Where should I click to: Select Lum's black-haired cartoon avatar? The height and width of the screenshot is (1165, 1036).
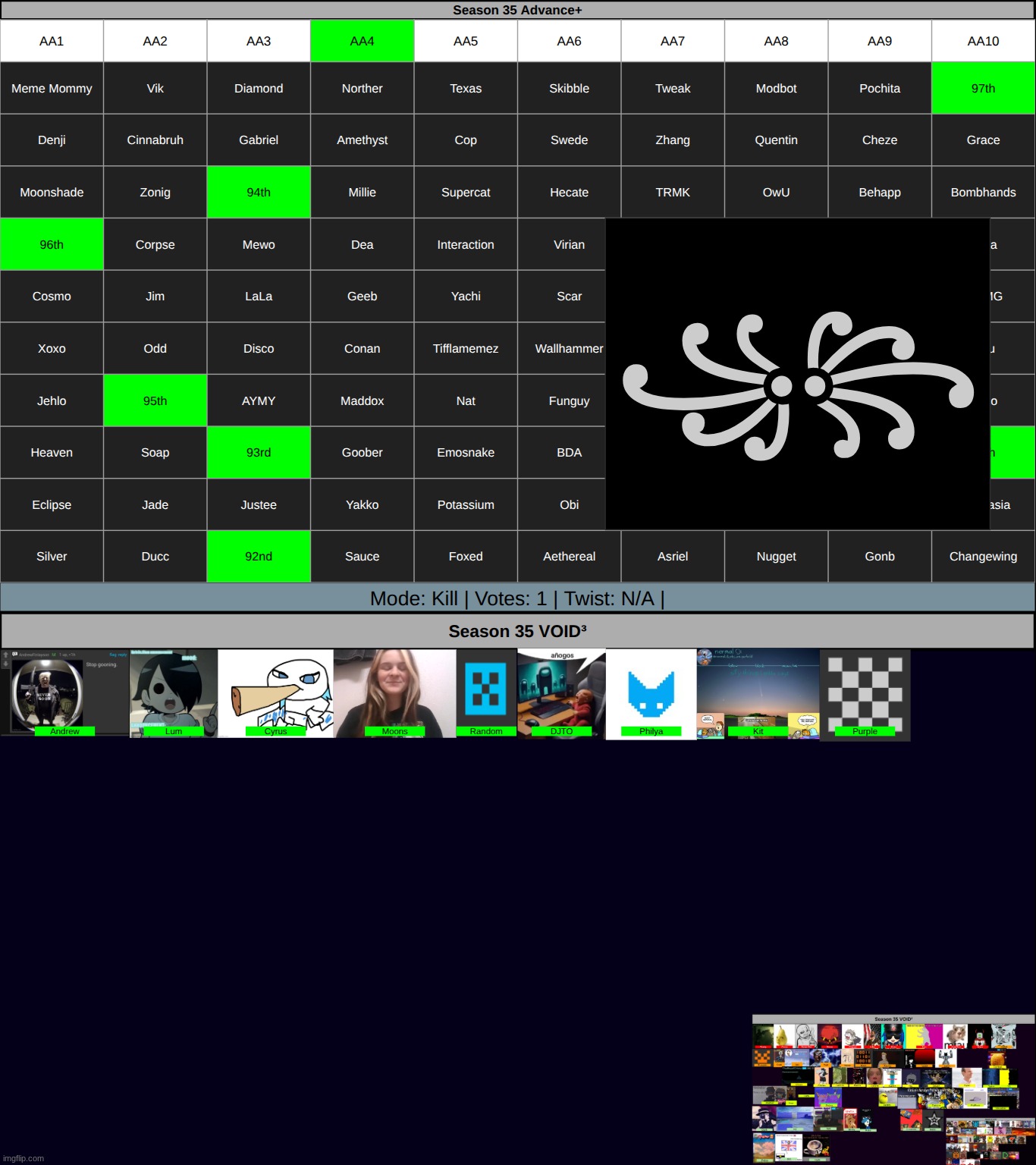173,691
